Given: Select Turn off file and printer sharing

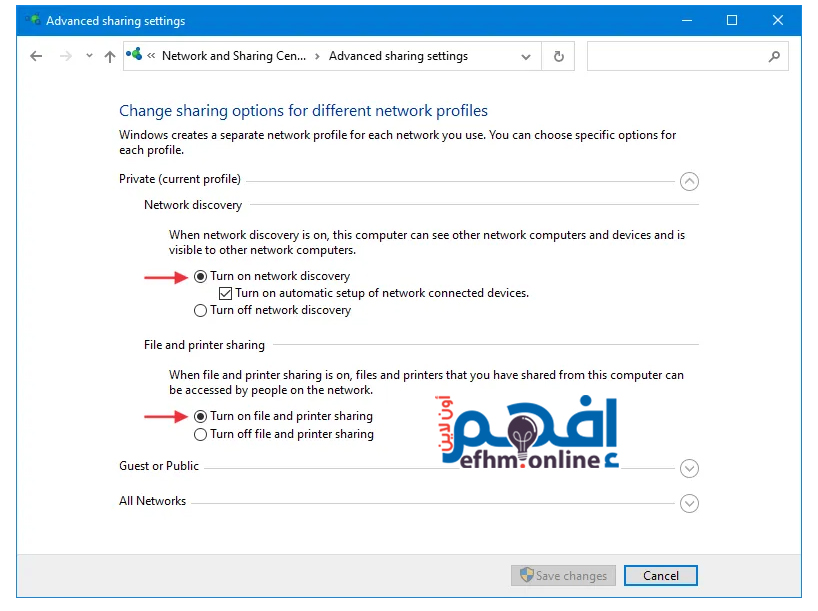Looking at the screenshot, I should pyautogui.click(x=200, y=435).
